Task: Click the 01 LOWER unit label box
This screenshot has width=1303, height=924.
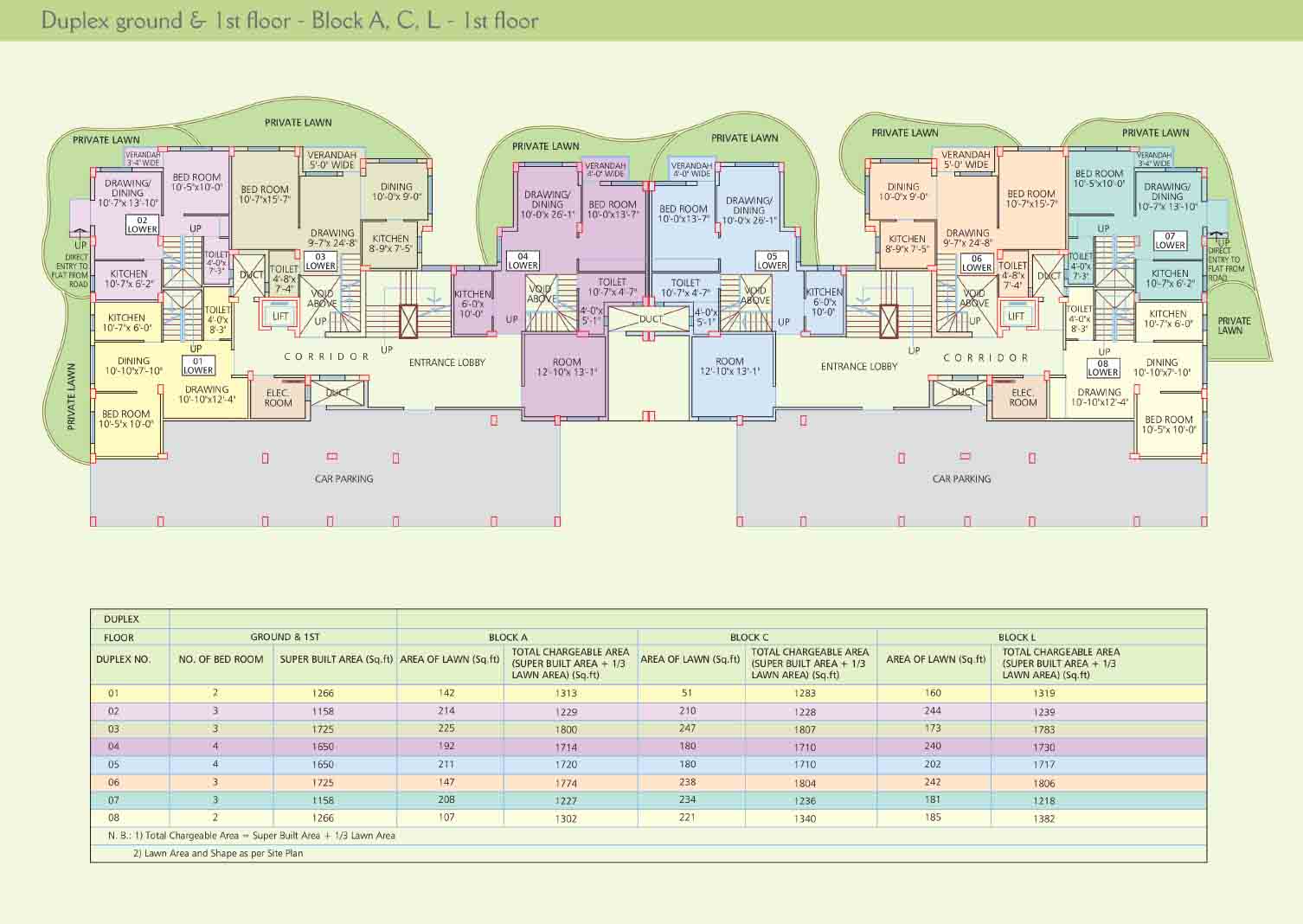Action: 198,366
